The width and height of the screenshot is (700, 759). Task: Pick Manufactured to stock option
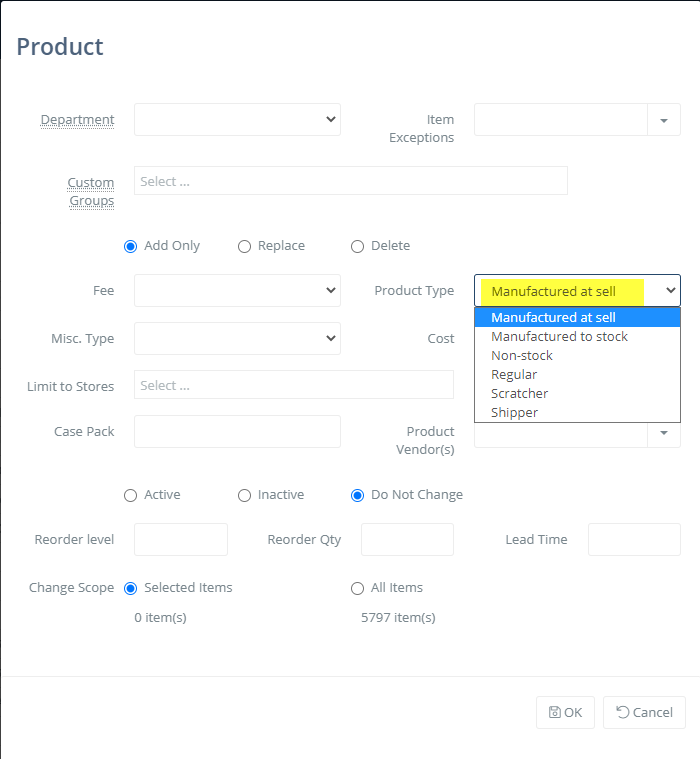(x=578, y=336)
